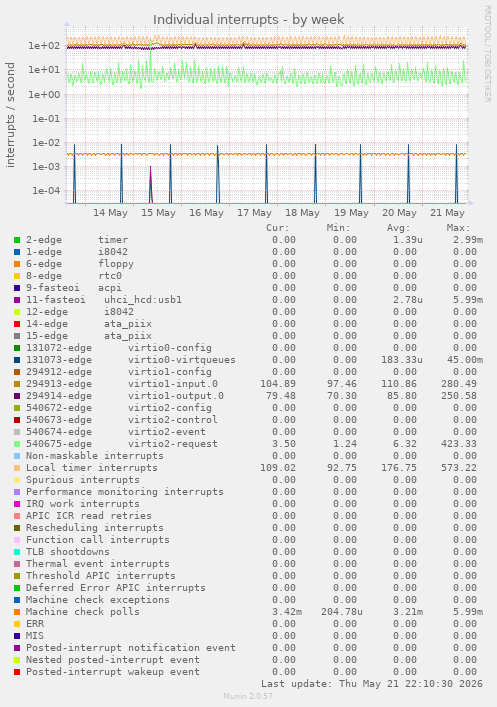Click the Last update timestamp text
The image size is (497, 707).
coord(372,684)
